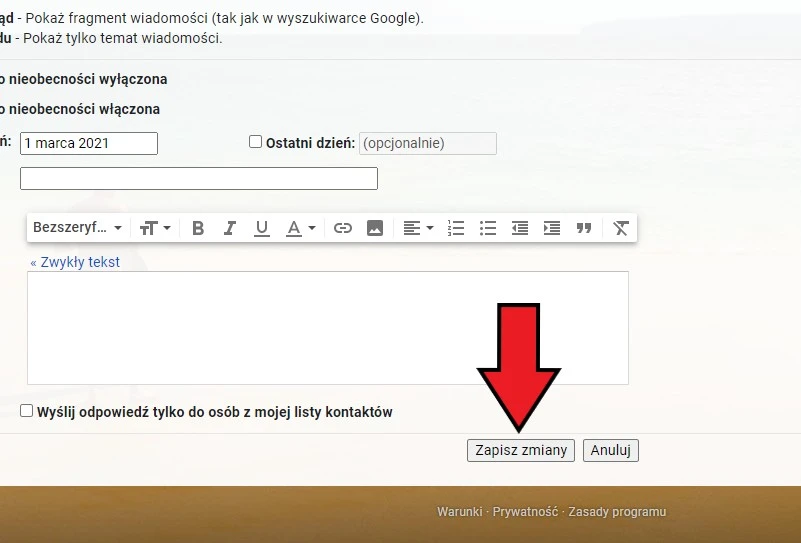Insert an image using the picture icon
801x543 pixels.
tap(375, 228)
